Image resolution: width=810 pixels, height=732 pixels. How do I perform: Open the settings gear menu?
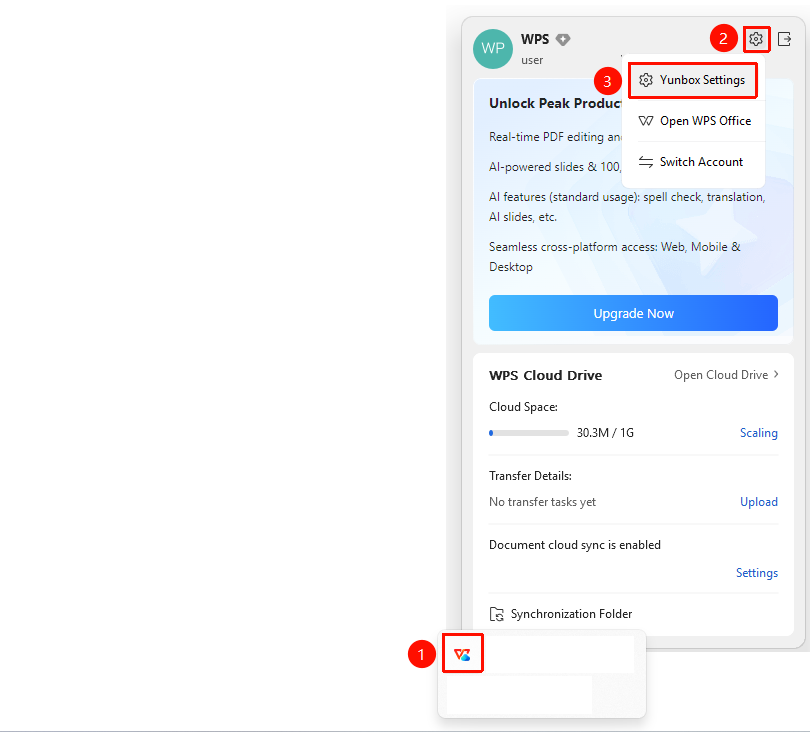click(x=756, y=39)
